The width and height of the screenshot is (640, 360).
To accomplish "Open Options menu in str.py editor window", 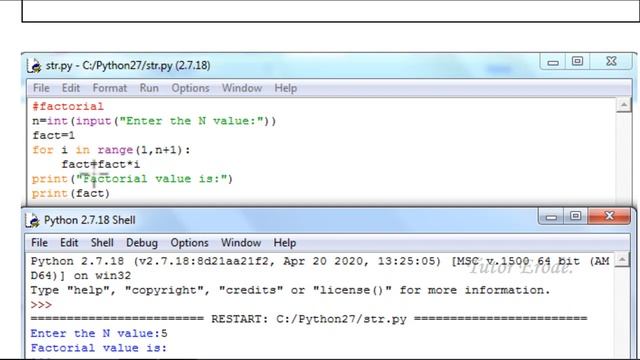I will coord(190,88).
